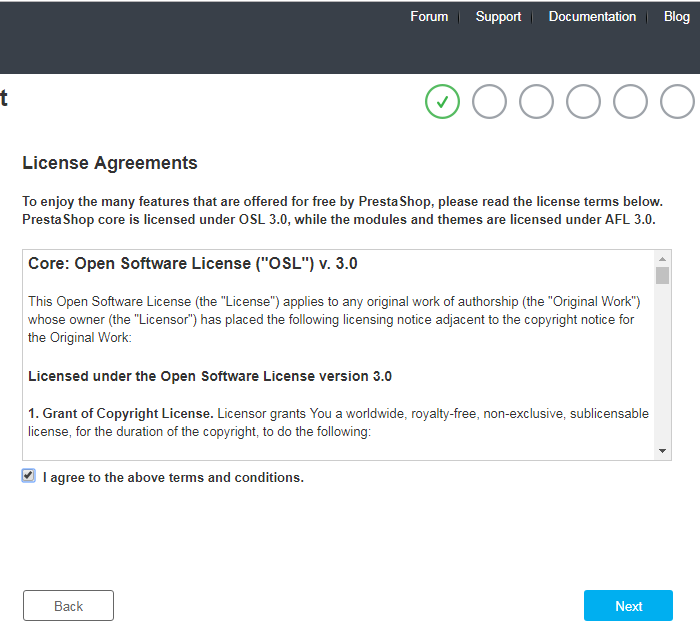Click the scrollbar track below the thumb
Image resolution: width=700 pixels, height=624 pixels.
tap(662, 364)
